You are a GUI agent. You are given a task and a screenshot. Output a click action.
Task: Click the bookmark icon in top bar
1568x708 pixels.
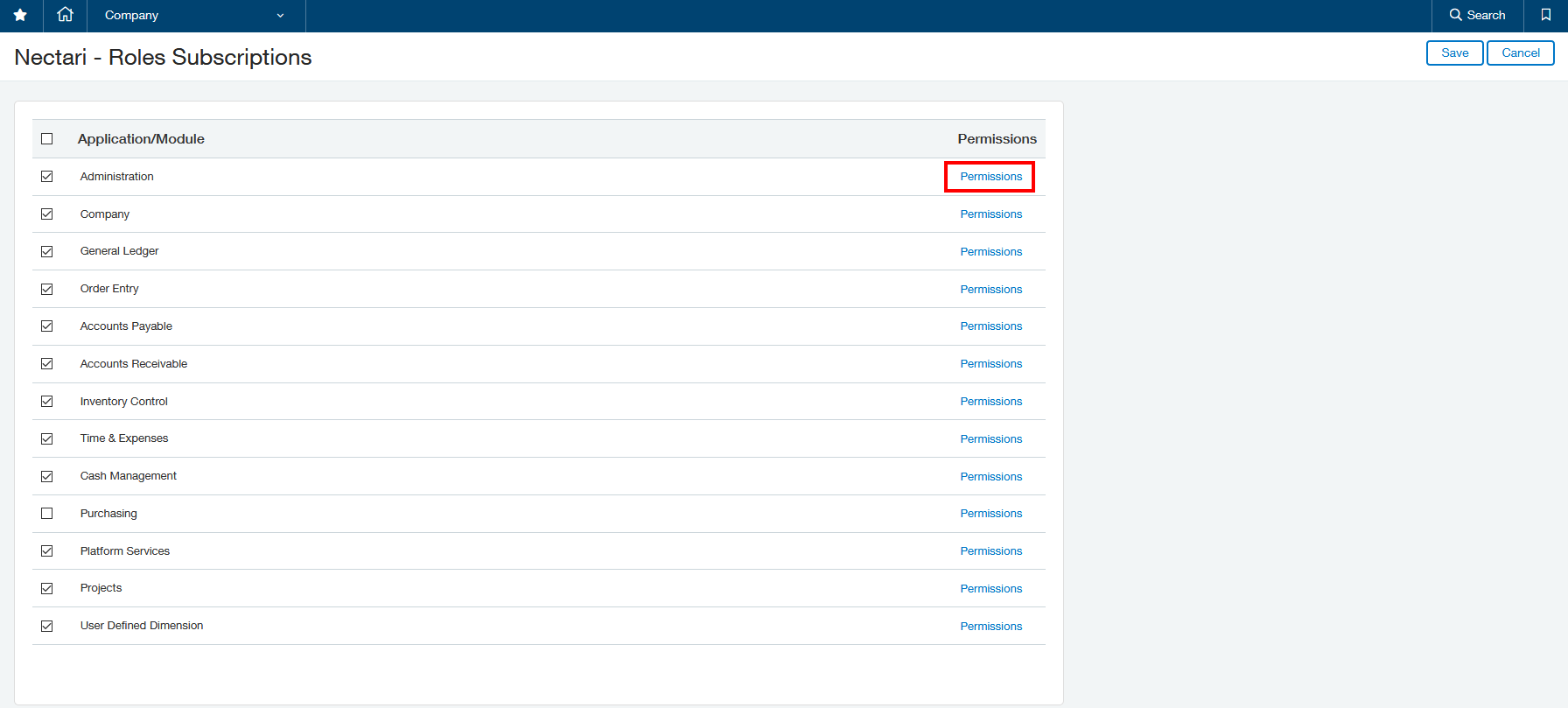[x=1545, y=16]
